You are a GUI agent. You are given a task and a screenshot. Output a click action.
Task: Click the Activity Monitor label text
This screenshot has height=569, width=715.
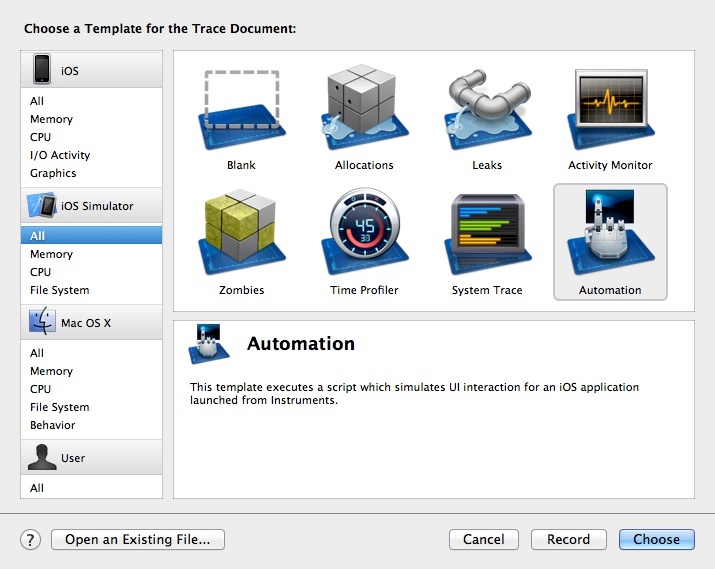tap(610, 165)
